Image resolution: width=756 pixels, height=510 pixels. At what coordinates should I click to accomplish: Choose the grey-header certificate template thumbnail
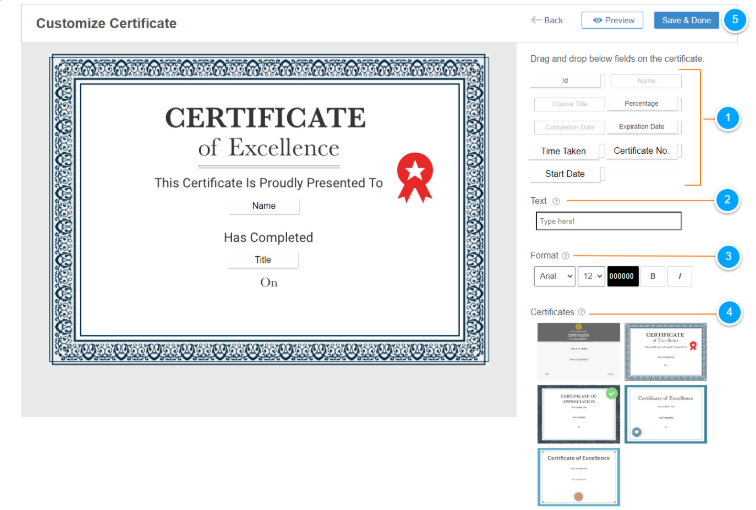578,350
